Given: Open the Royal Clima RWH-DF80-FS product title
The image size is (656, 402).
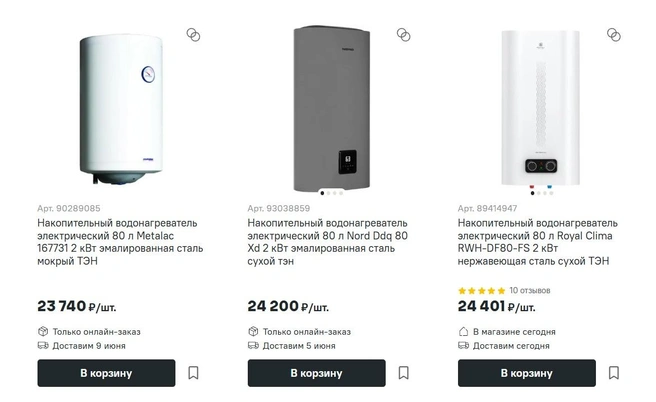Looking at the screenshot, I should pos(538,242).
